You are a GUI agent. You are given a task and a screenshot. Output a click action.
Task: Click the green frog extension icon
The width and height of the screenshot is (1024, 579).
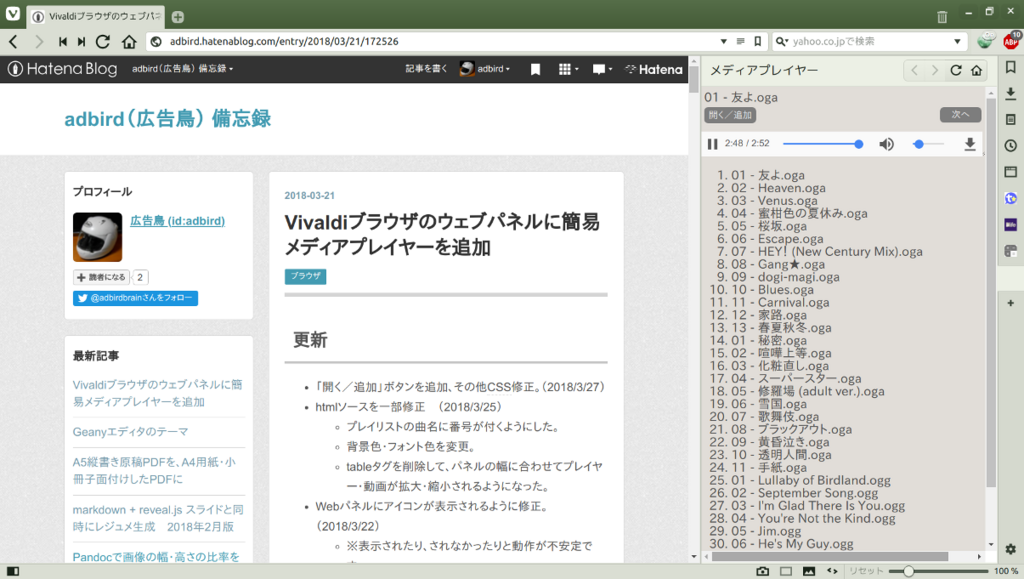tap(985, 41)
